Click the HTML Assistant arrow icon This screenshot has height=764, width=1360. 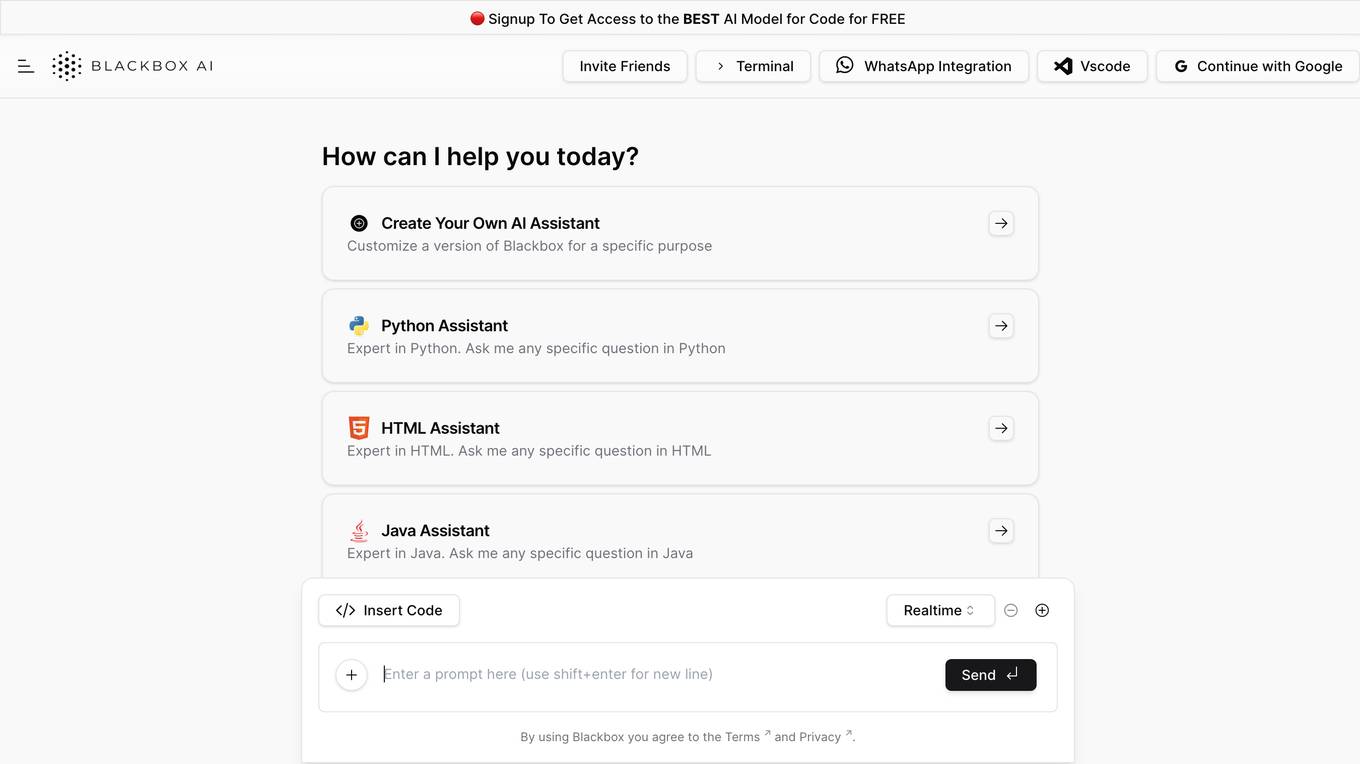click(x=1001, y=428)
